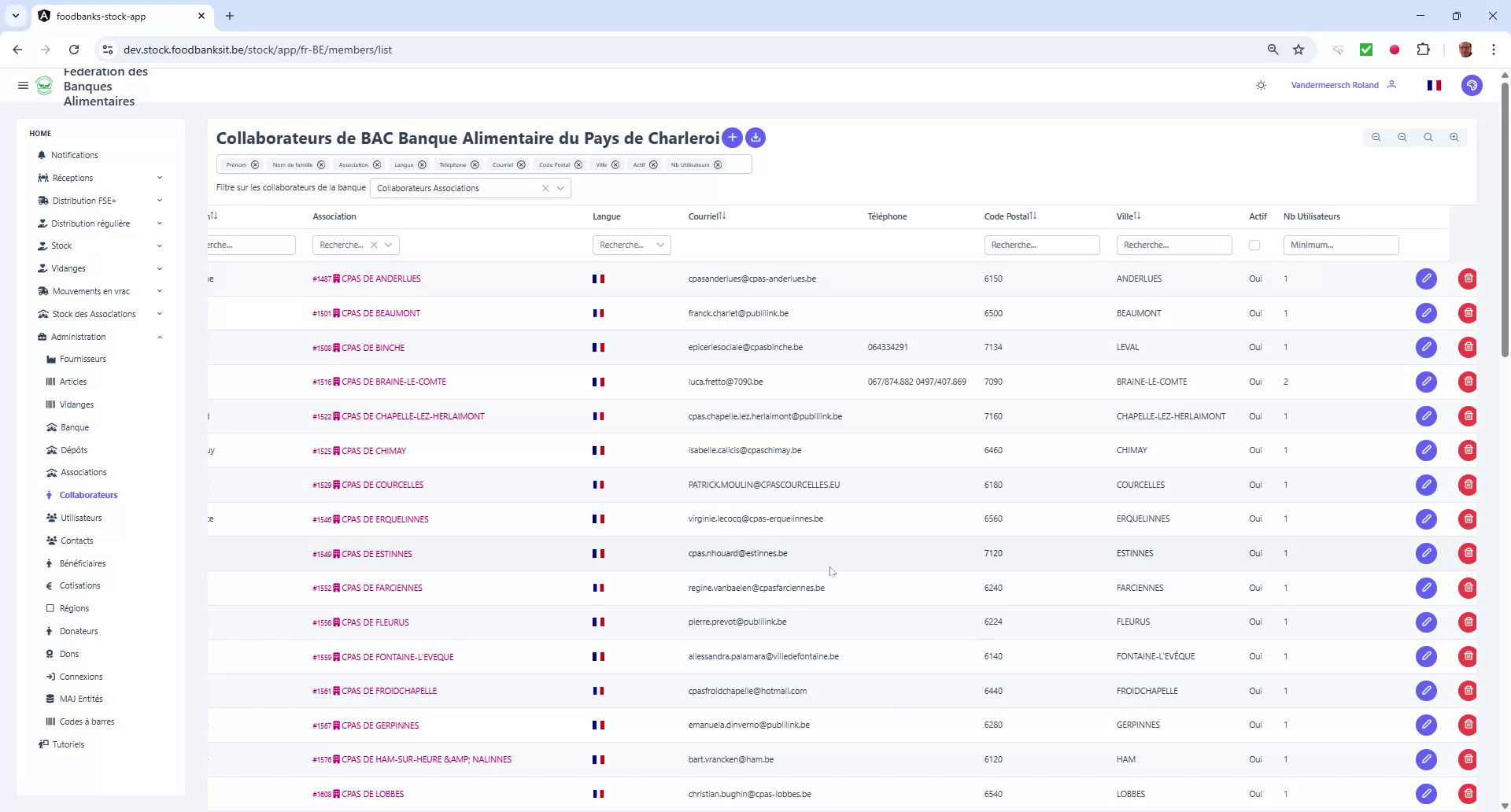Viewport: 1511px width, 812px height.
Task: Open the Collaborateurs Associations filter dropdown
Action: pos(560,188)
